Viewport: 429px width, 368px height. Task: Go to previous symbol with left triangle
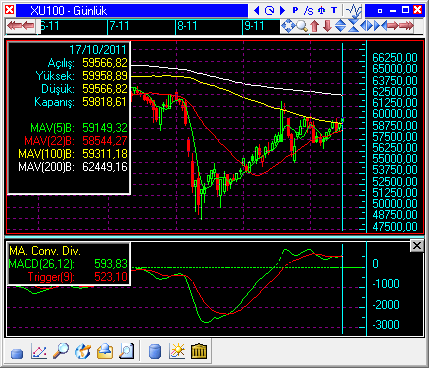click(256, 10)
